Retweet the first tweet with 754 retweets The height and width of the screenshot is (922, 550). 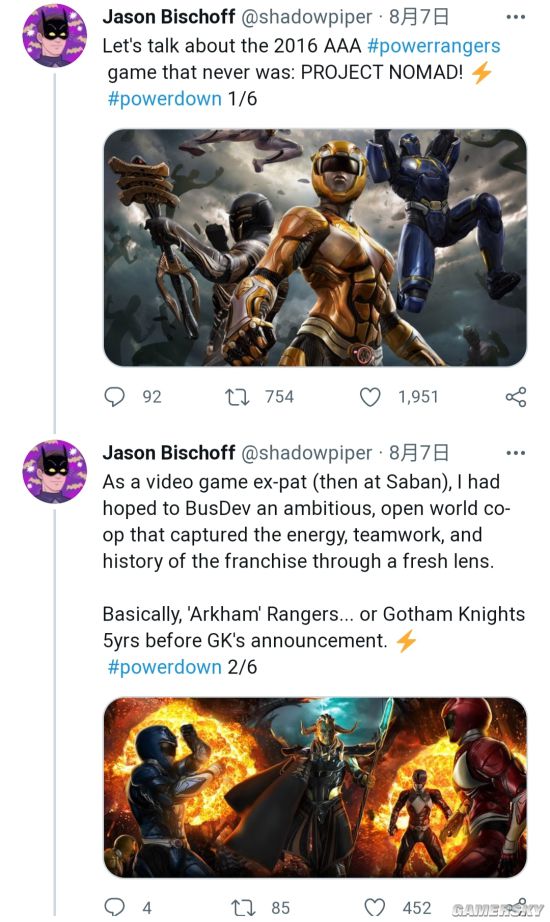tap(237, 397)
